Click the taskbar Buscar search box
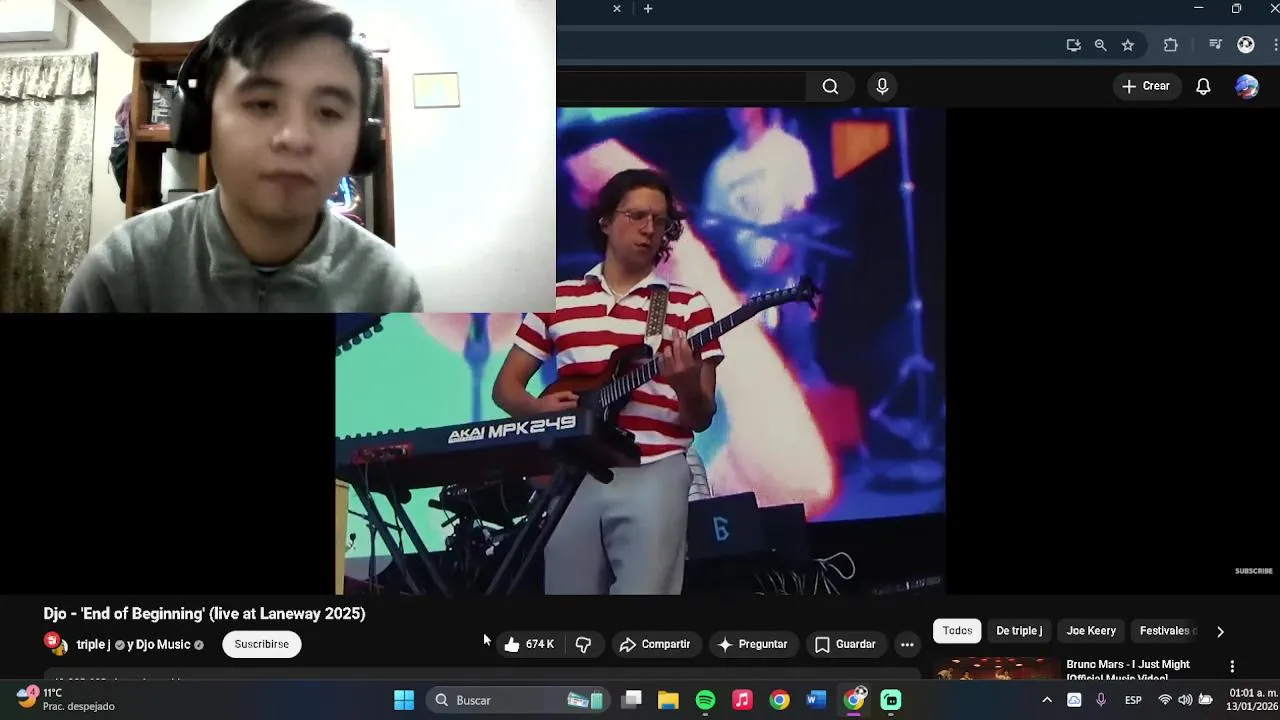1280x720 pixels. (x=517, y=700)
